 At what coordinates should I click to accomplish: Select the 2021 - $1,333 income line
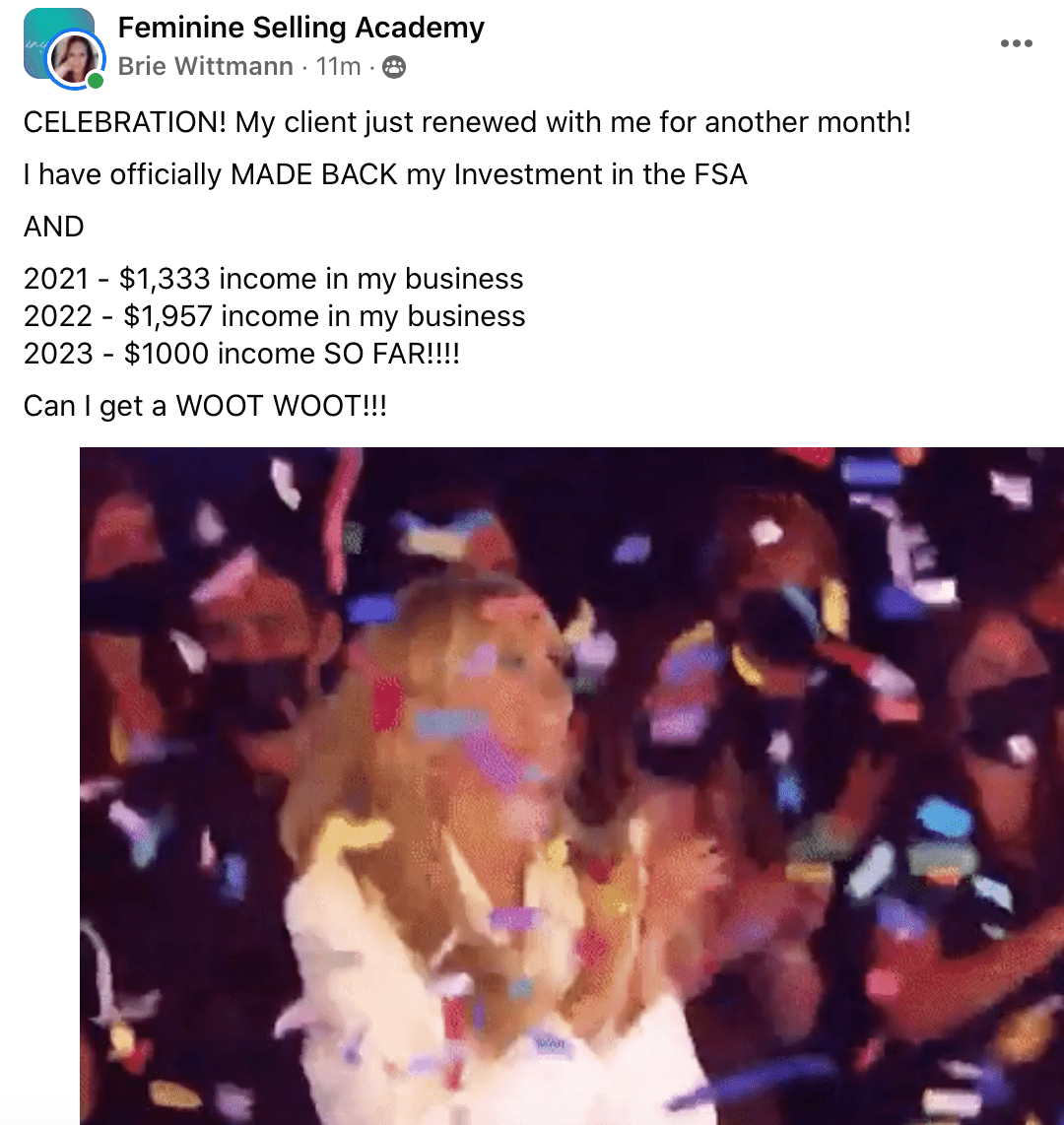(x=273, y=279)
